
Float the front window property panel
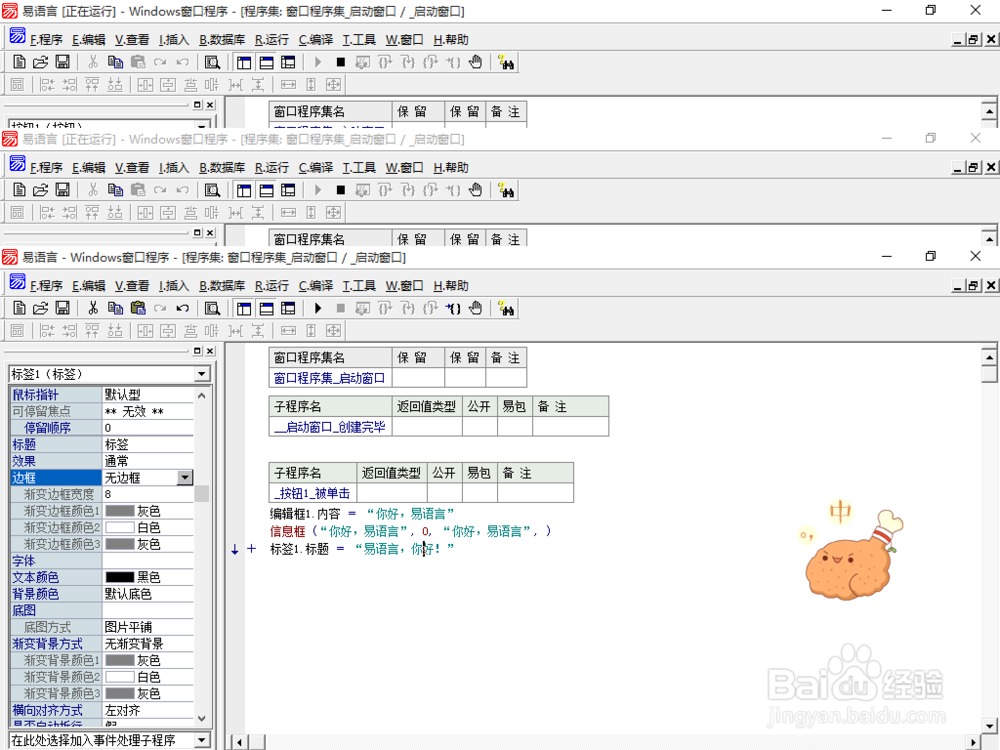197,351
